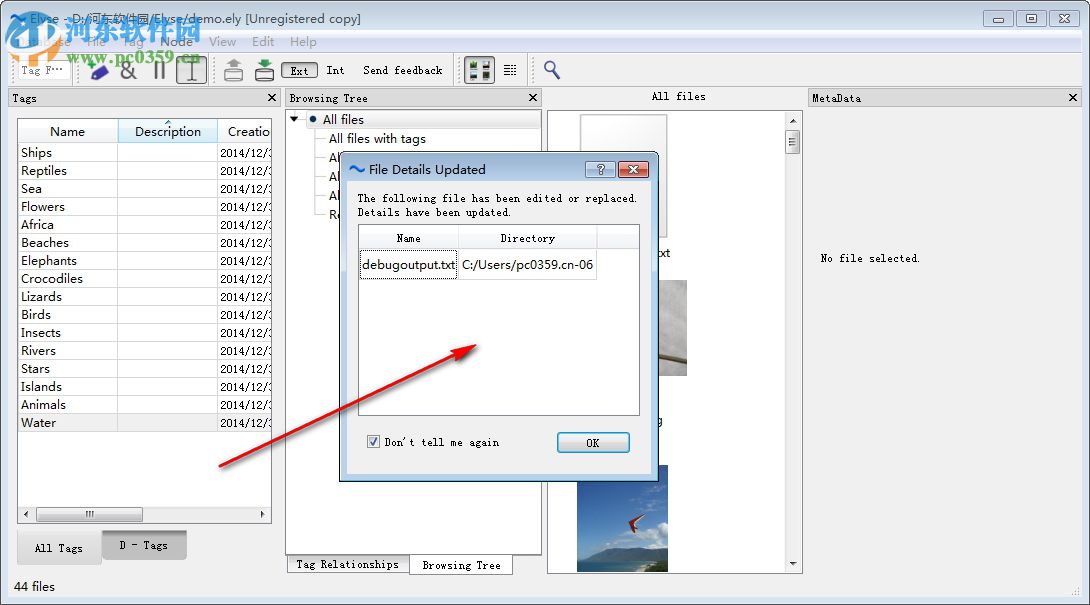Open the Edit menu
The height and width of the screenshot is (605, 1090).
tap(263, 42)
